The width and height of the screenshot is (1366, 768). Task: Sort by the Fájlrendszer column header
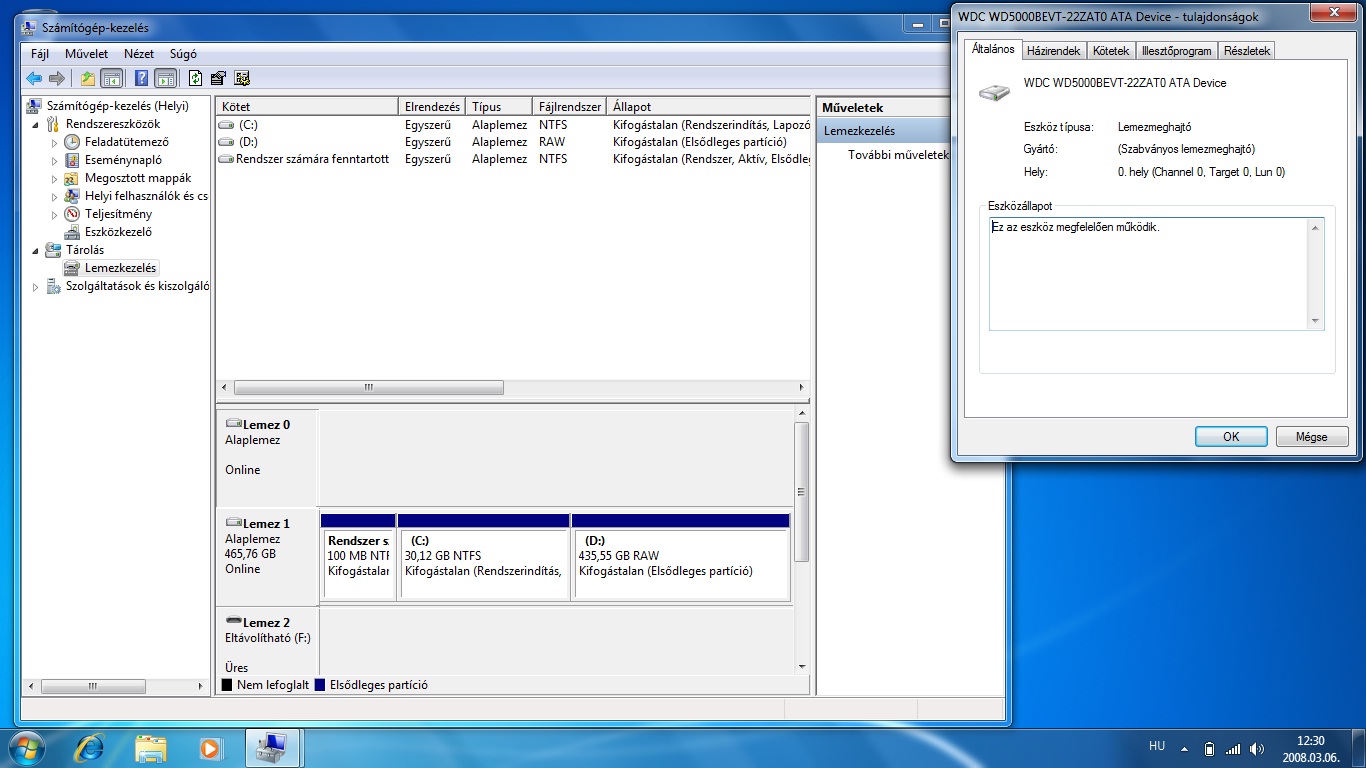click(x=569, y=106)
